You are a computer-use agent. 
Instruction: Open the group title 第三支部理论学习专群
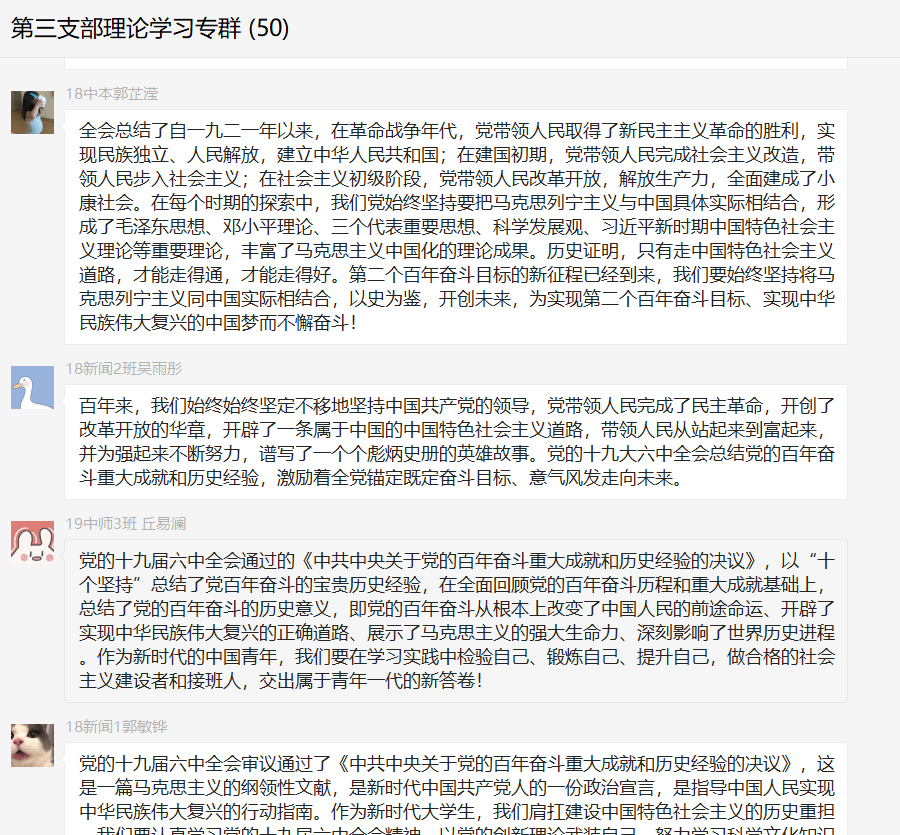click(126, 28)
